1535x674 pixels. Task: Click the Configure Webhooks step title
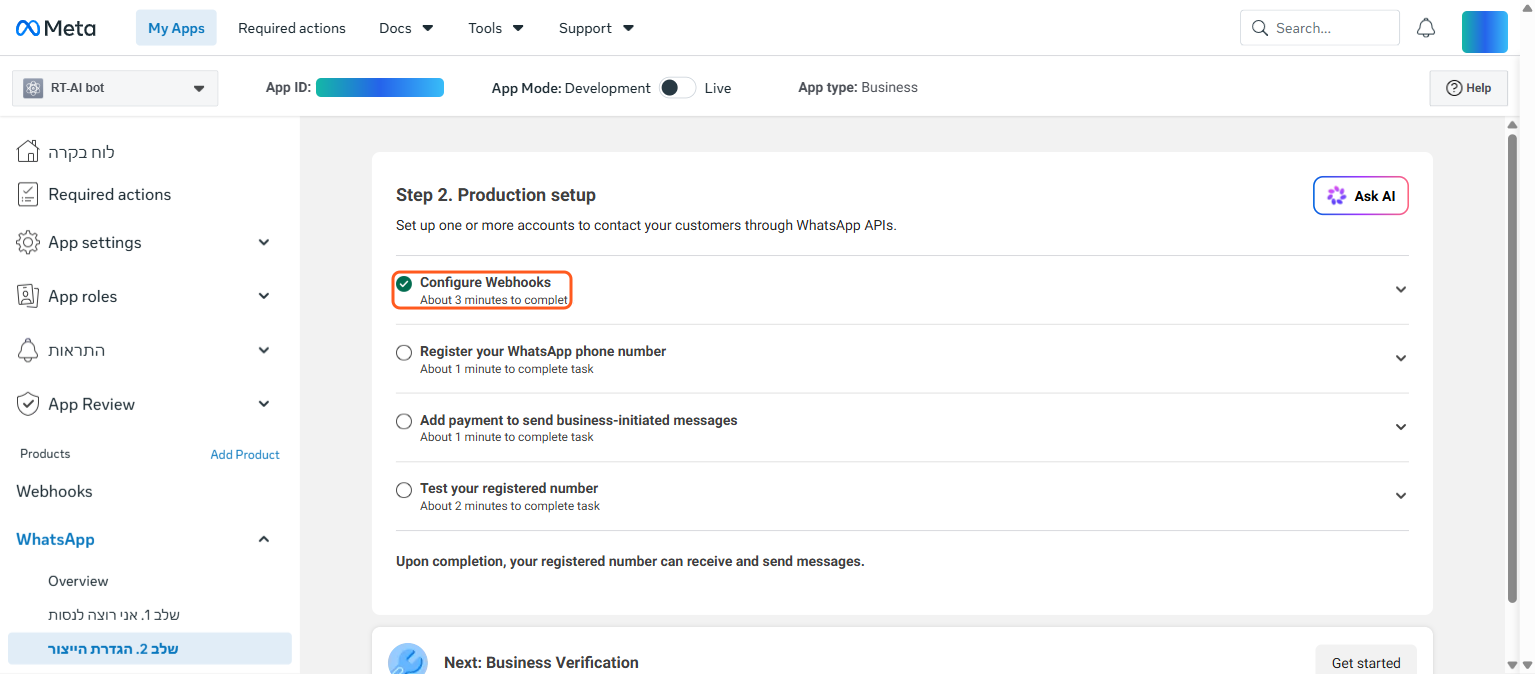click(485, 283)
